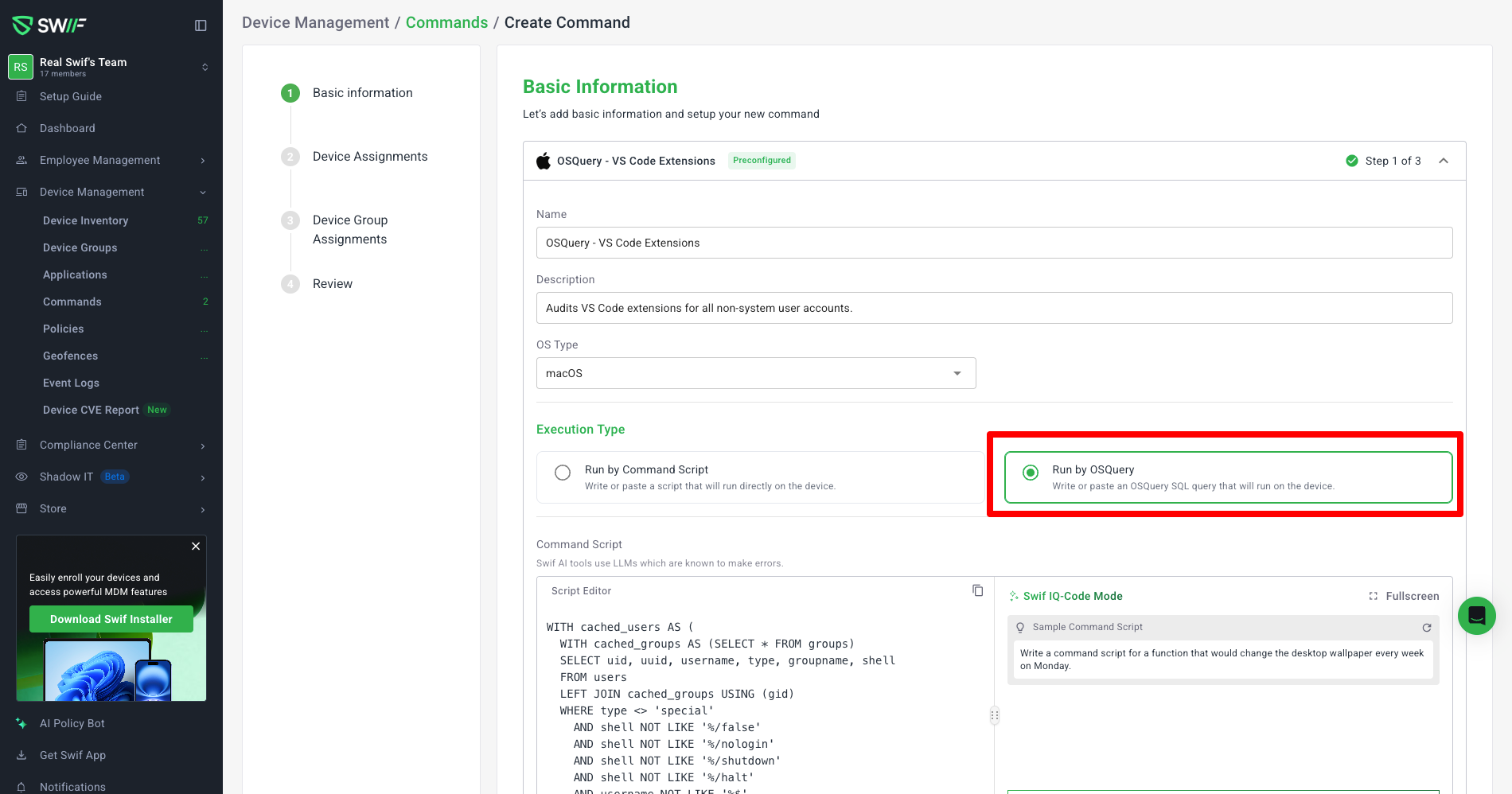The image size is (1512, 794).
Task: Click the Fullscreen icon in IQ-Code panel
Action: coord(1373,596)
